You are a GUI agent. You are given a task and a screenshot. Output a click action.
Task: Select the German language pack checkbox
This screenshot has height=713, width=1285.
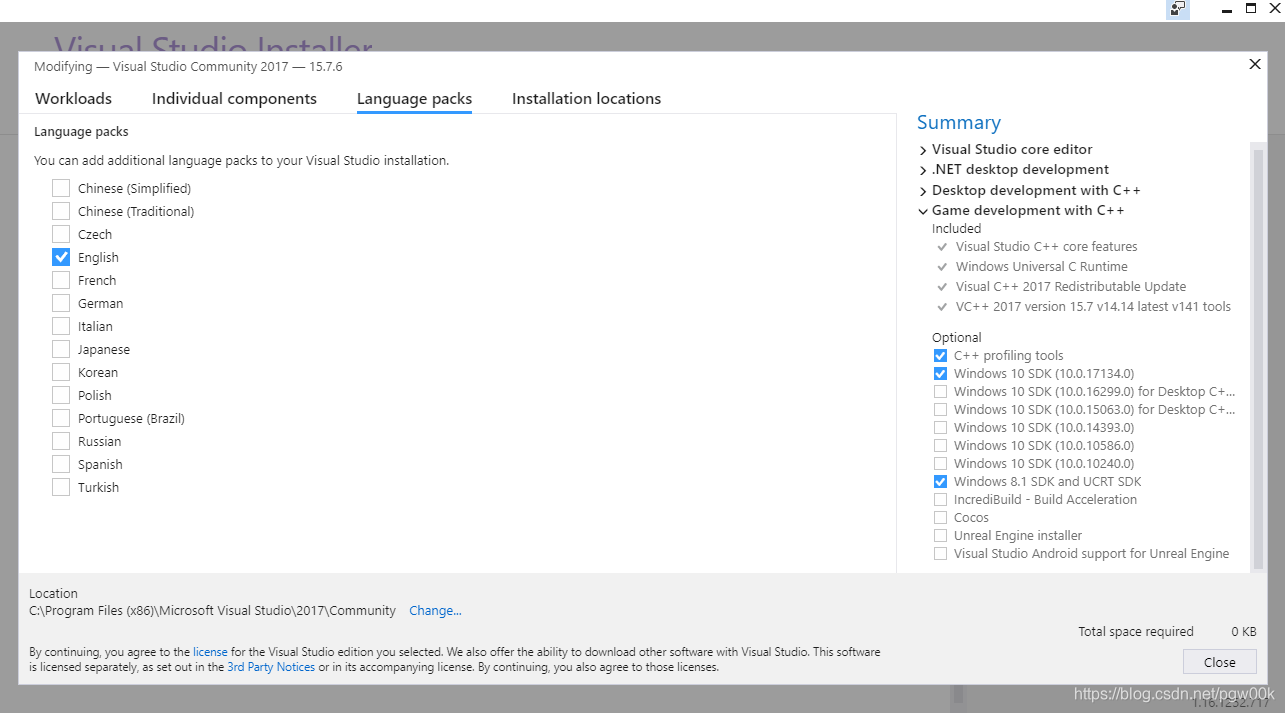click(61, 303)
